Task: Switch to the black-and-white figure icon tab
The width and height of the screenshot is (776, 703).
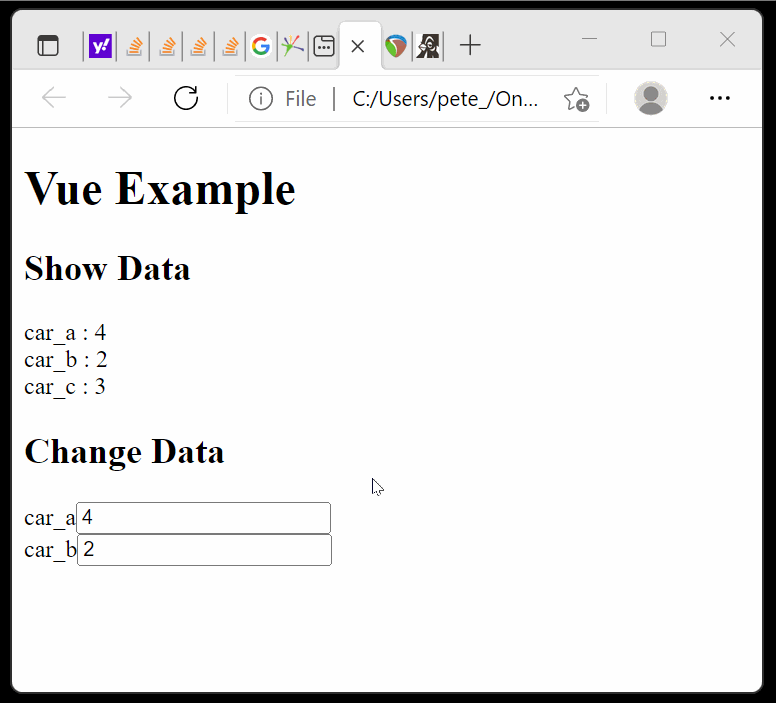Action: click(x=428, y=47)
